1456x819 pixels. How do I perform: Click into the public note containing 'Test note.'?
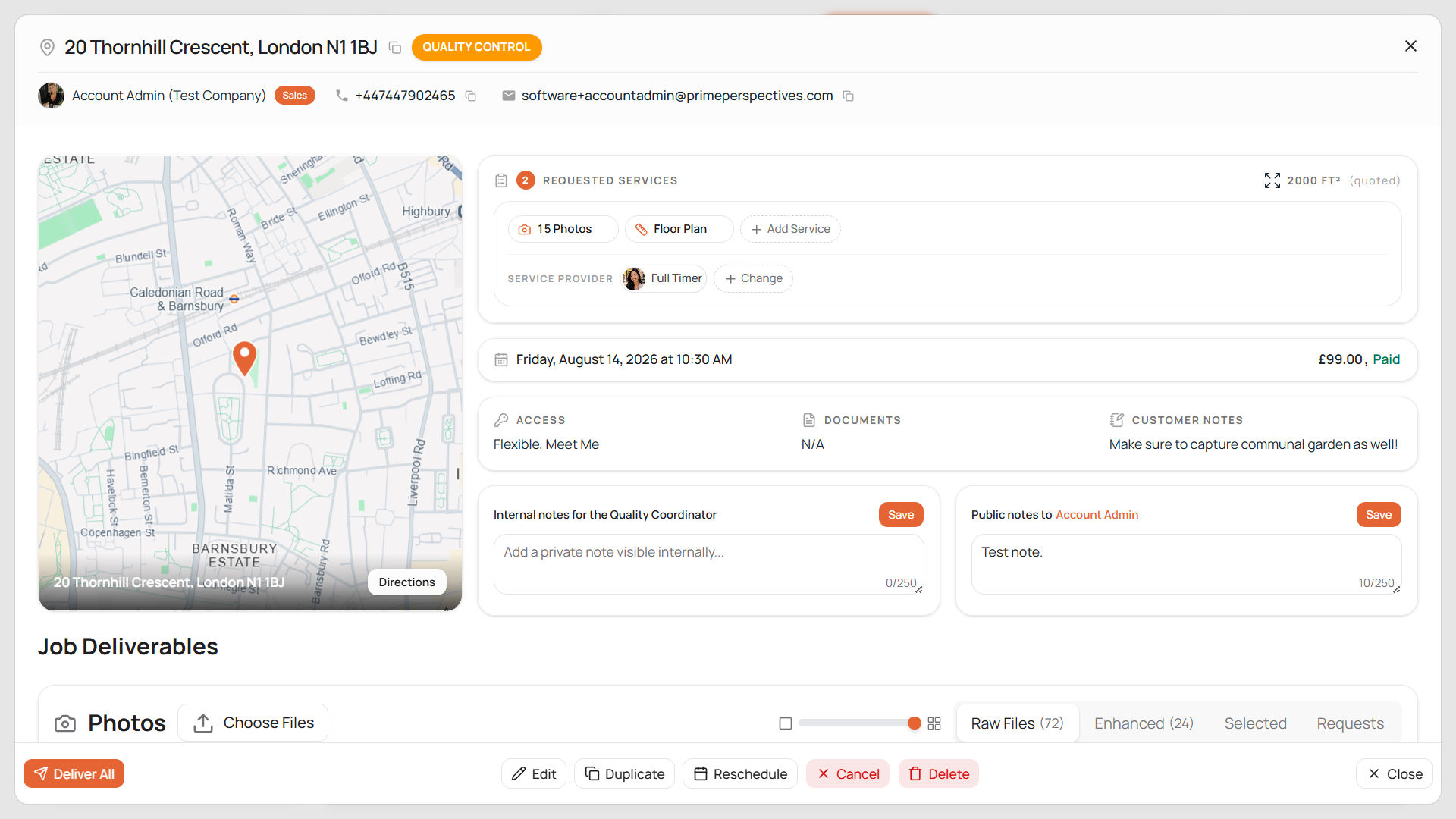(x=1187, y=564)
